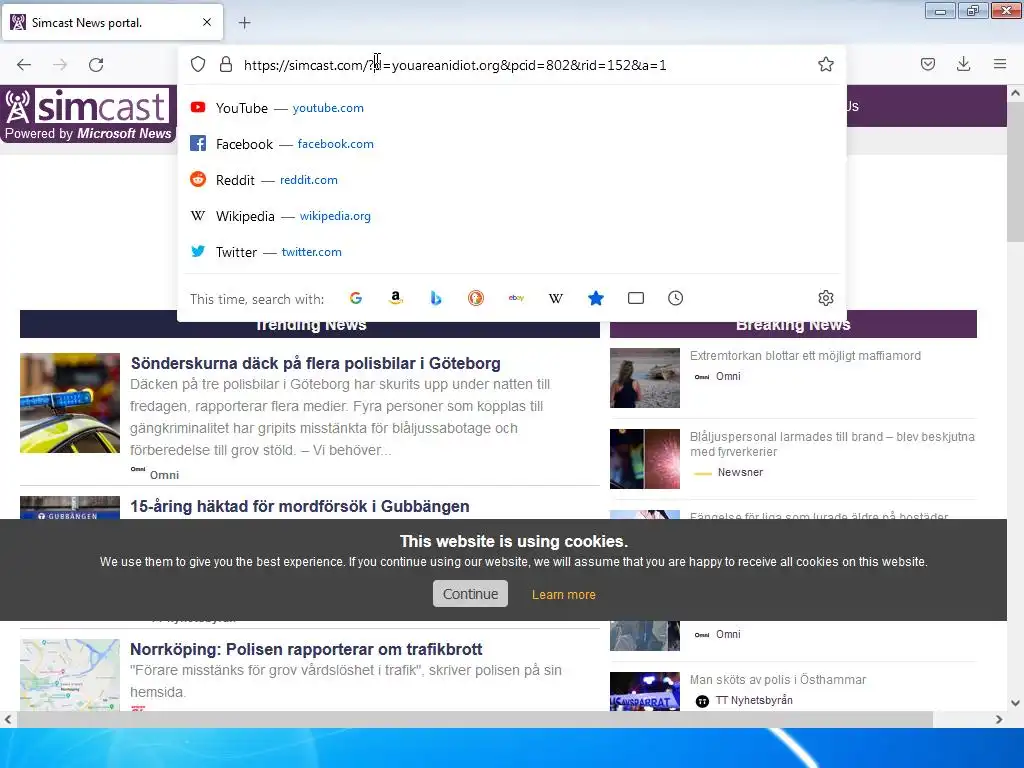Search this time with DuckDuckGo
The image size is (1024, 768).
pos(476,298)
